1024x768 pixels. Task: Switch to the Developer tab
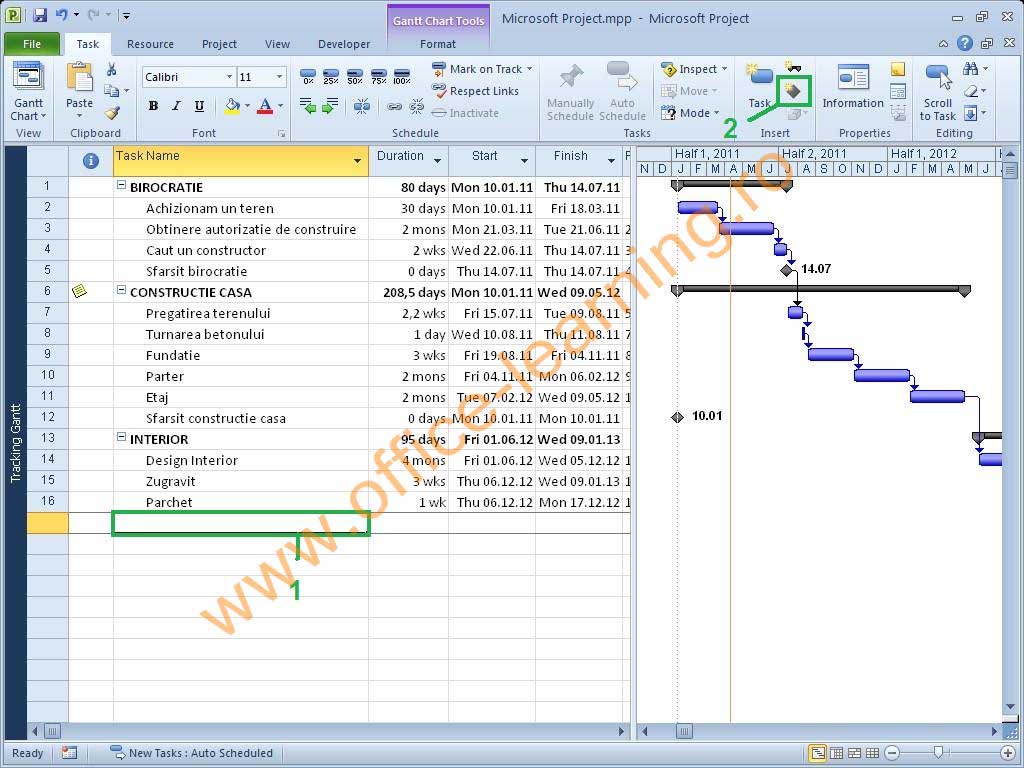[x=344, y=44]
